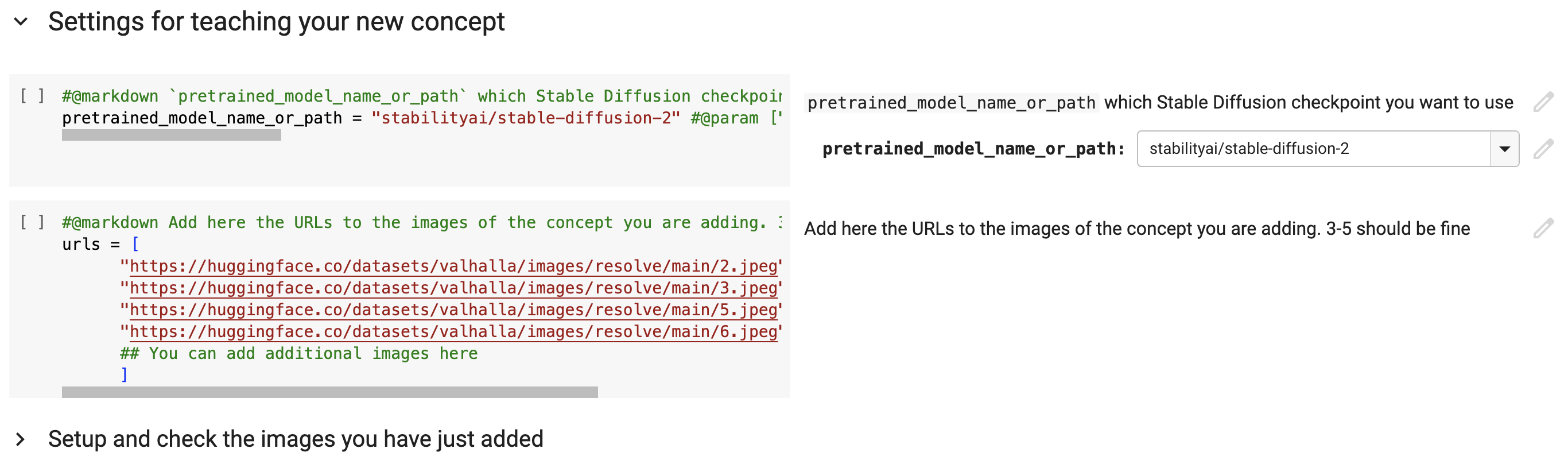This screenshot has width=1568, height=464.
Task: Collapse the Settings for teaching section
Action: (21, 22)
